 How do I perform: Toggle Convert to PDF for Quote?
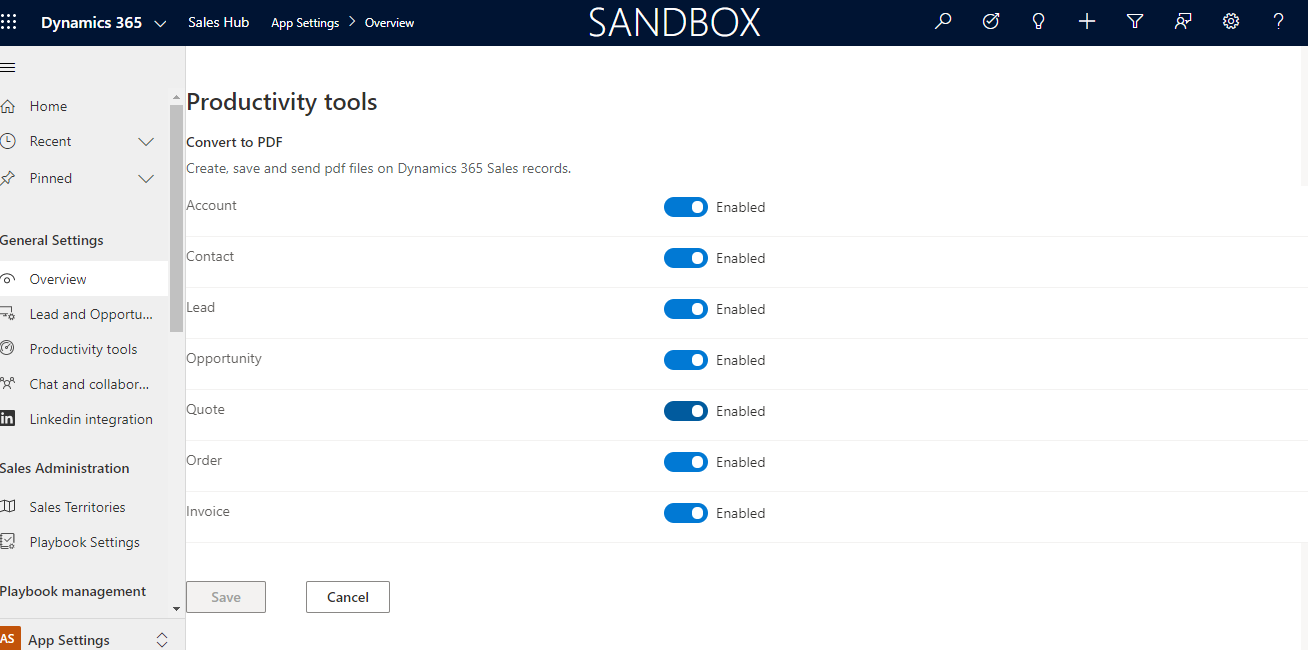tap(686, 411)
